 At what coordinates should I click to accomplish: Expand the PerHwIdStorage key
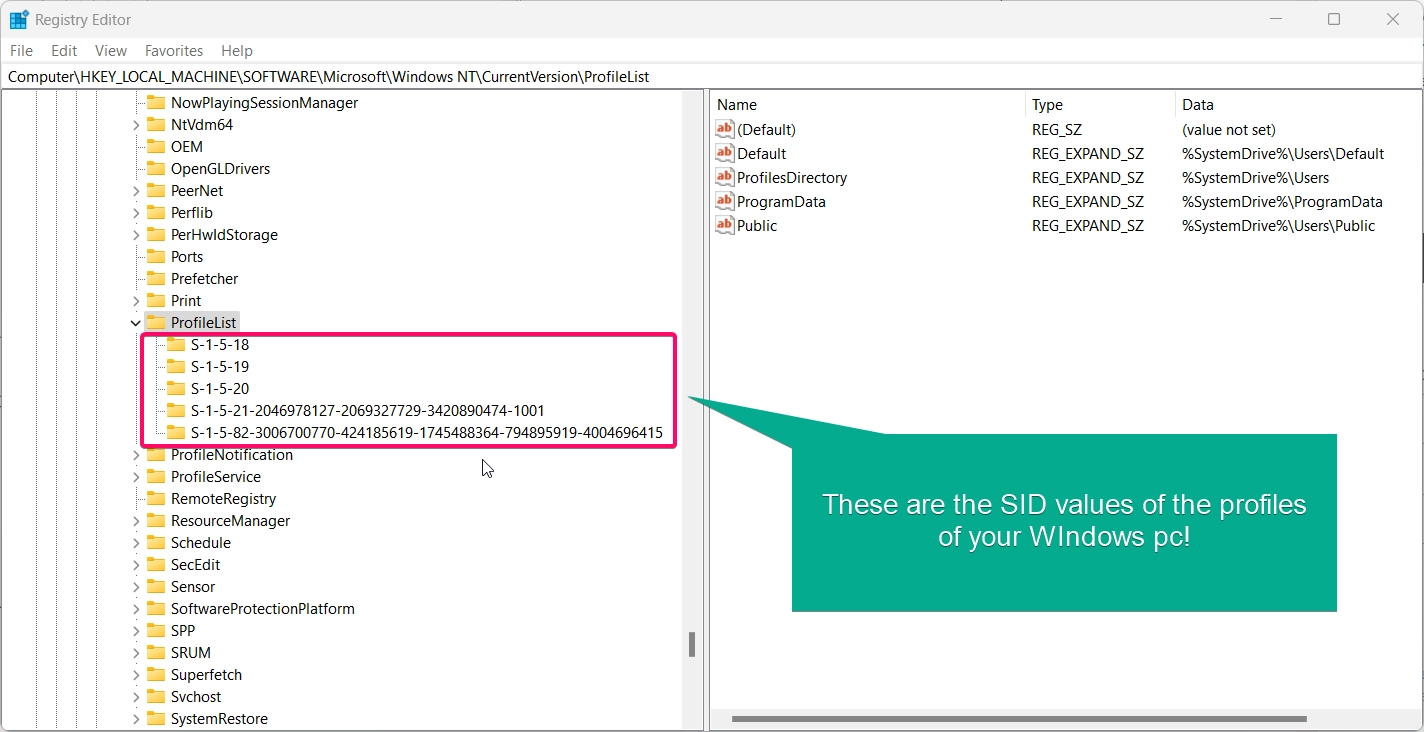136,235
